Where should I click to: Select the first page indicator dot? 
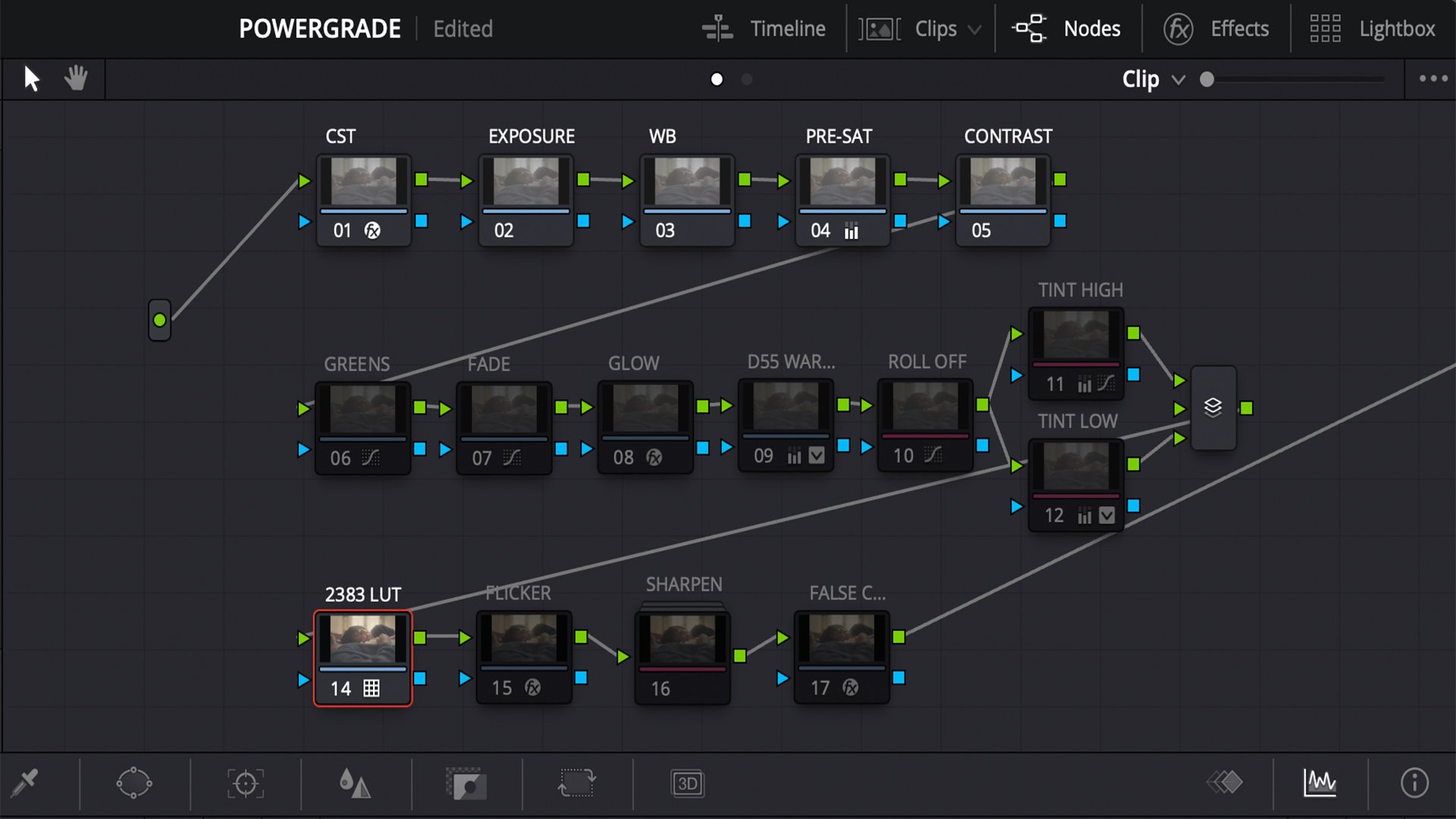(717, 79)
